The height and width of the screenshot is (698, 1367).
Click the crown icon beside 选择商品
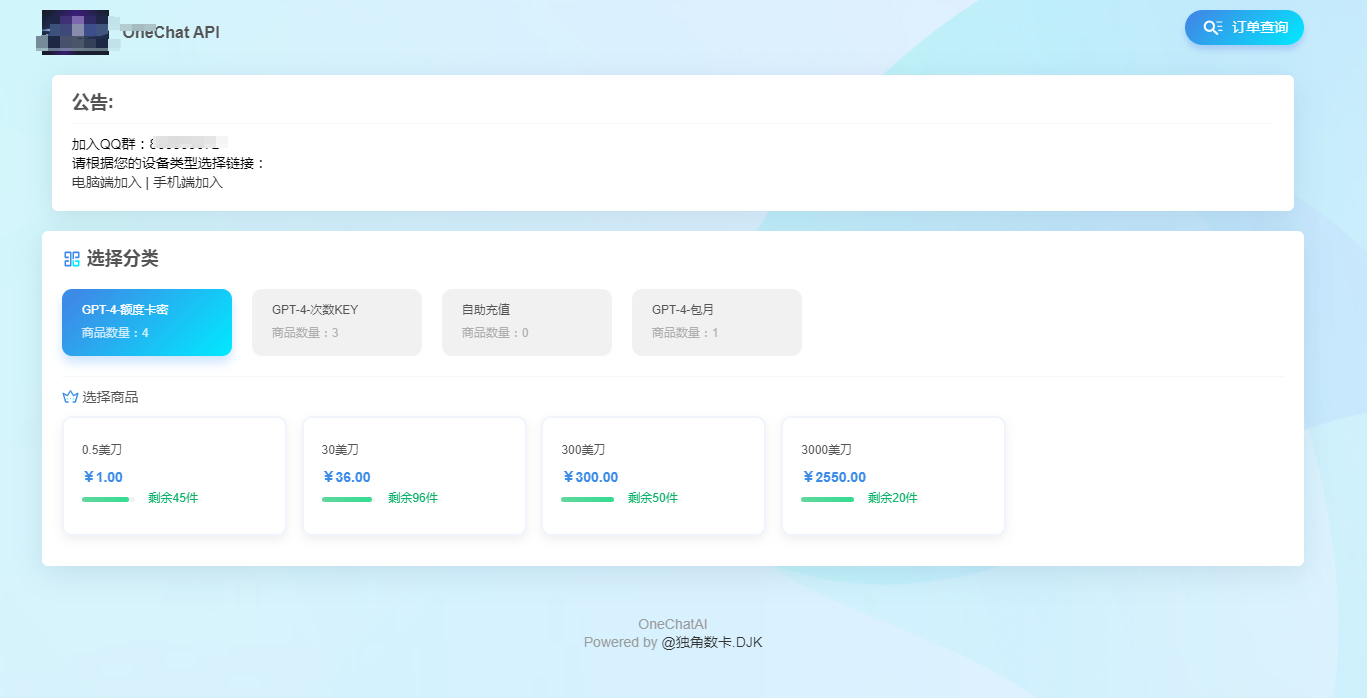[70, 397]
